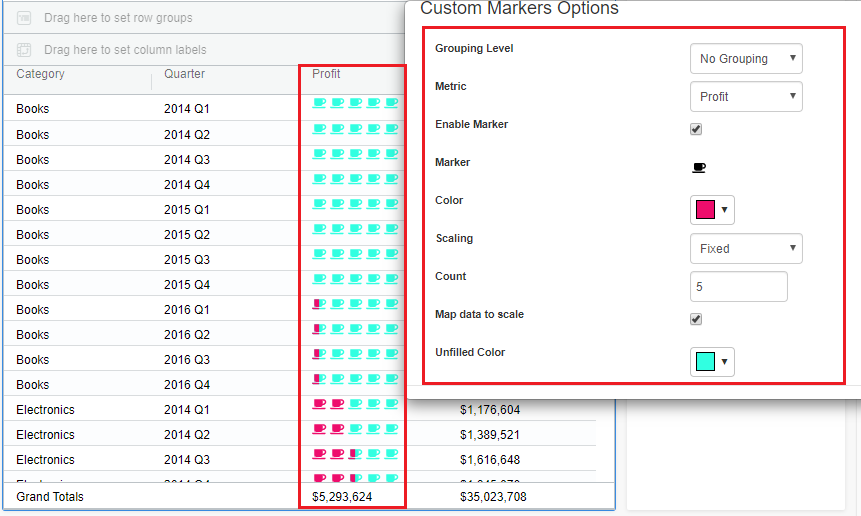The height and width of the screenshot is (516, 861).
Task: Uncheck the Enable Marker checkbox
Action: tap(696, 129)
